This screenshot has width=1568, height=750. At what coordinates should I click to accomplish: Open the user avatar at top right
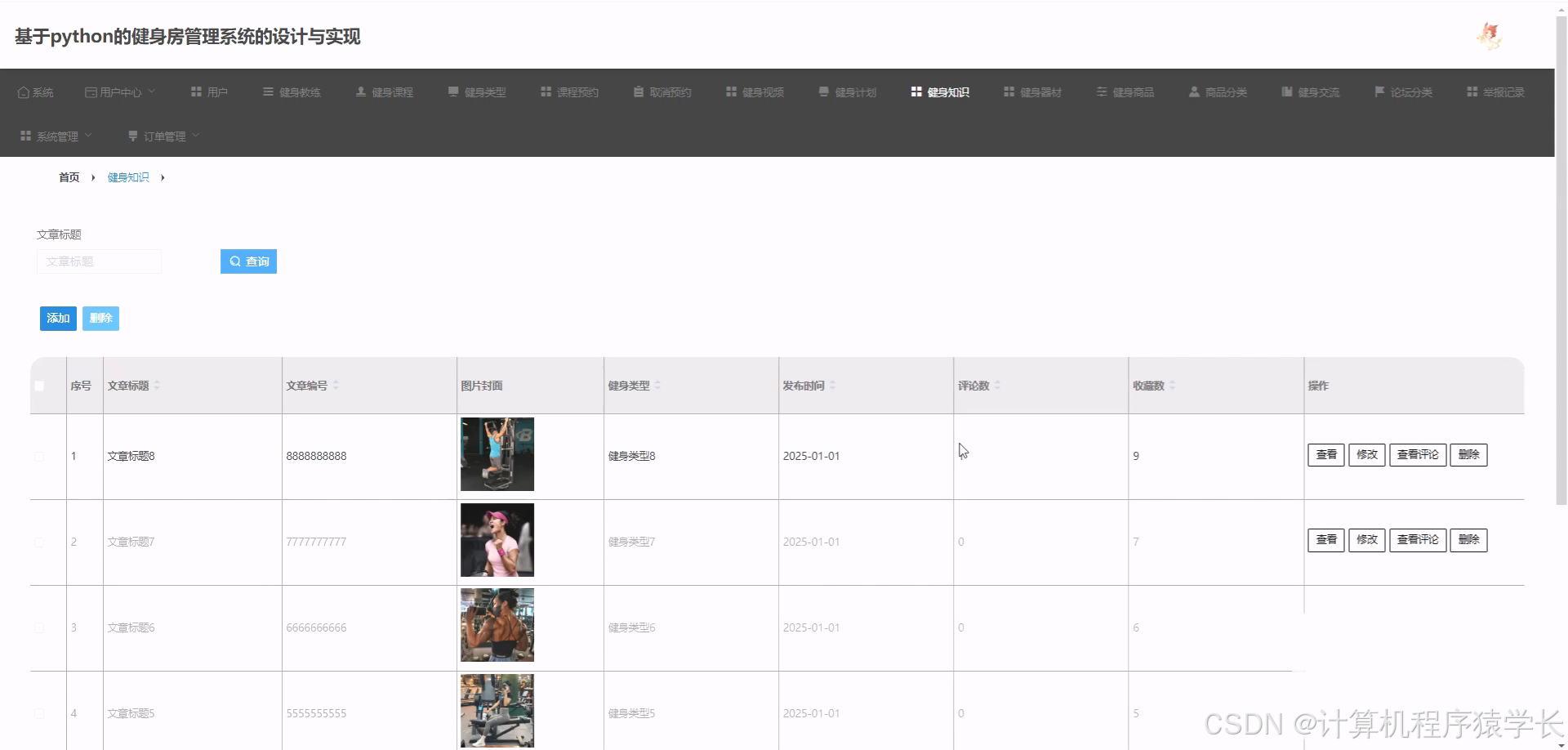1490,36
